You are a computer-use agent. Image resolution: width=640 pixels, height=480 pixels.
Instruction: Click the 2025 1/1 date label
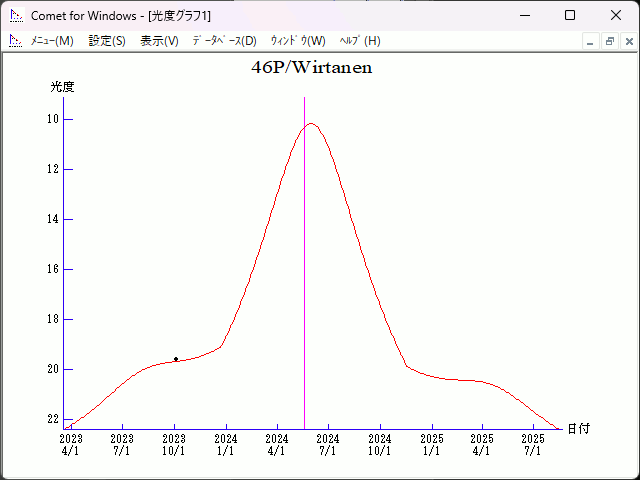point(432,445)
